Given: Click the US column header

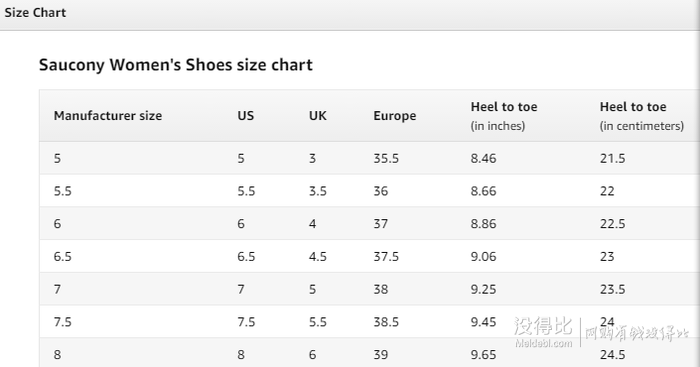Looking at the screenshot, I should coord(246,116).
